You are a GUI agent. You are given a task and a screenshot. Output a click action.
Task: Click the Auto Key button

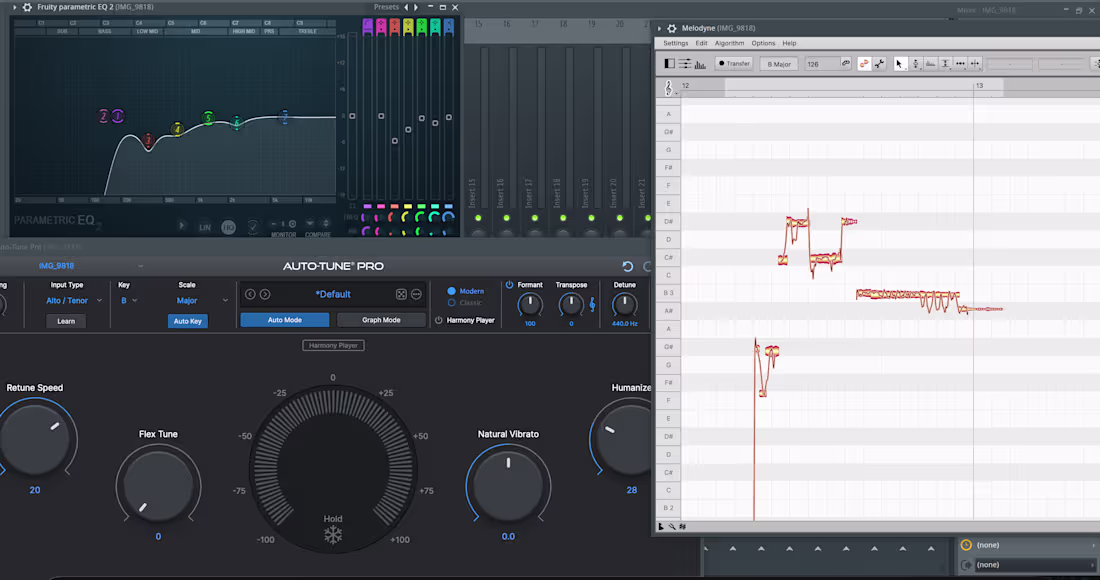coord(187,321)
